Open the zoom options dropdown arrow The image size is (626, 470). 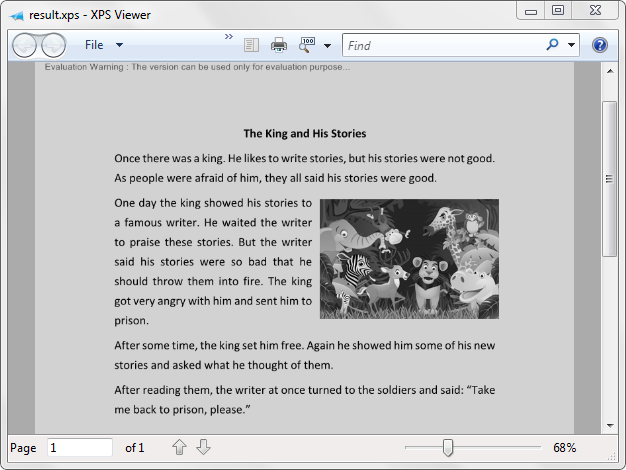327,46
